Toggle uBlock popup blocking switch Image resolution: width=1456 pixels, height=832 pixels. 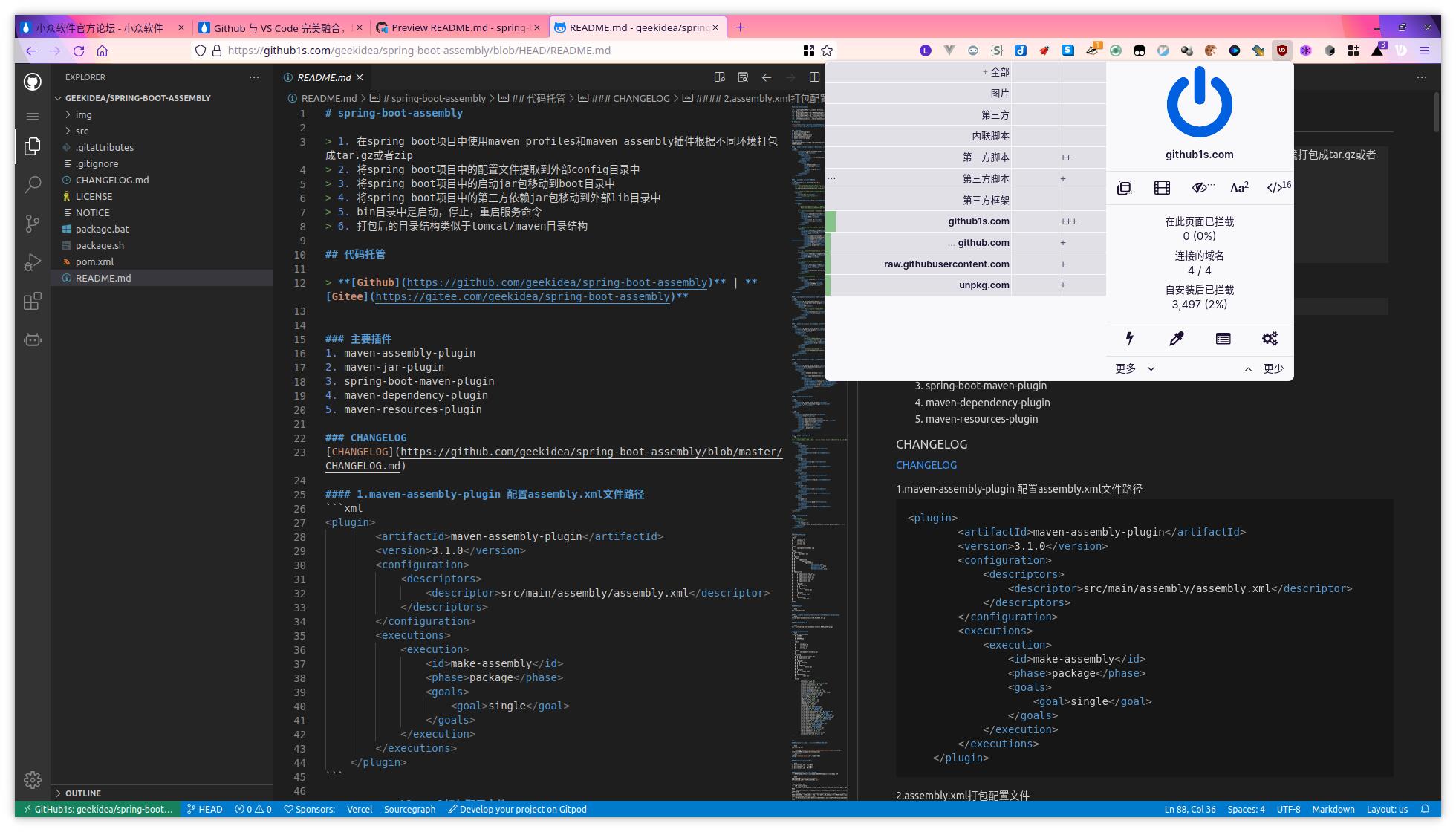pos(1125,188)
